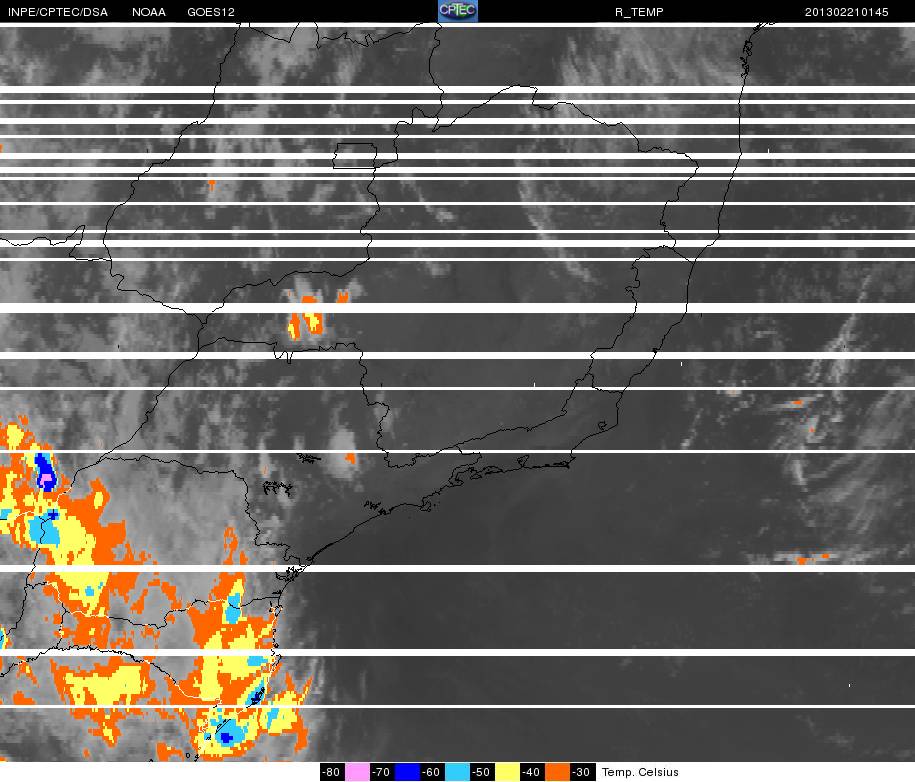The image size is (915, 782).
Task: Click the -80 legend value label
Action: [331, 772]
